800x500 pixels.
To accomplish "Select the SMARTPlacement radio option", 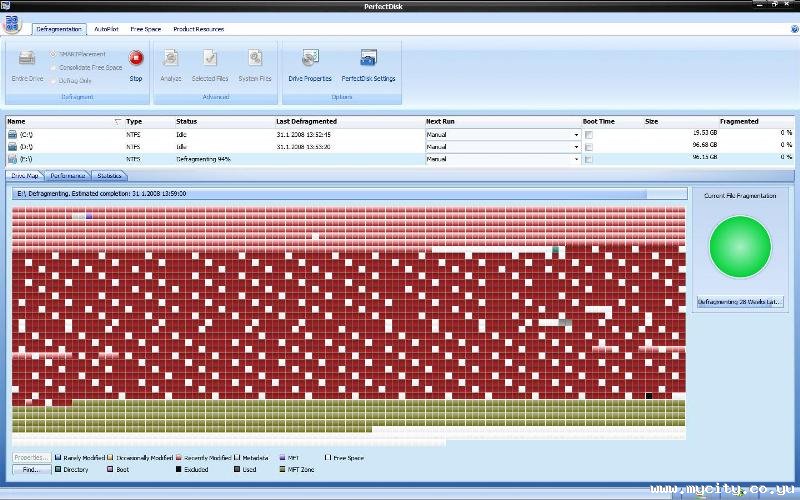I will pos(53,55).
